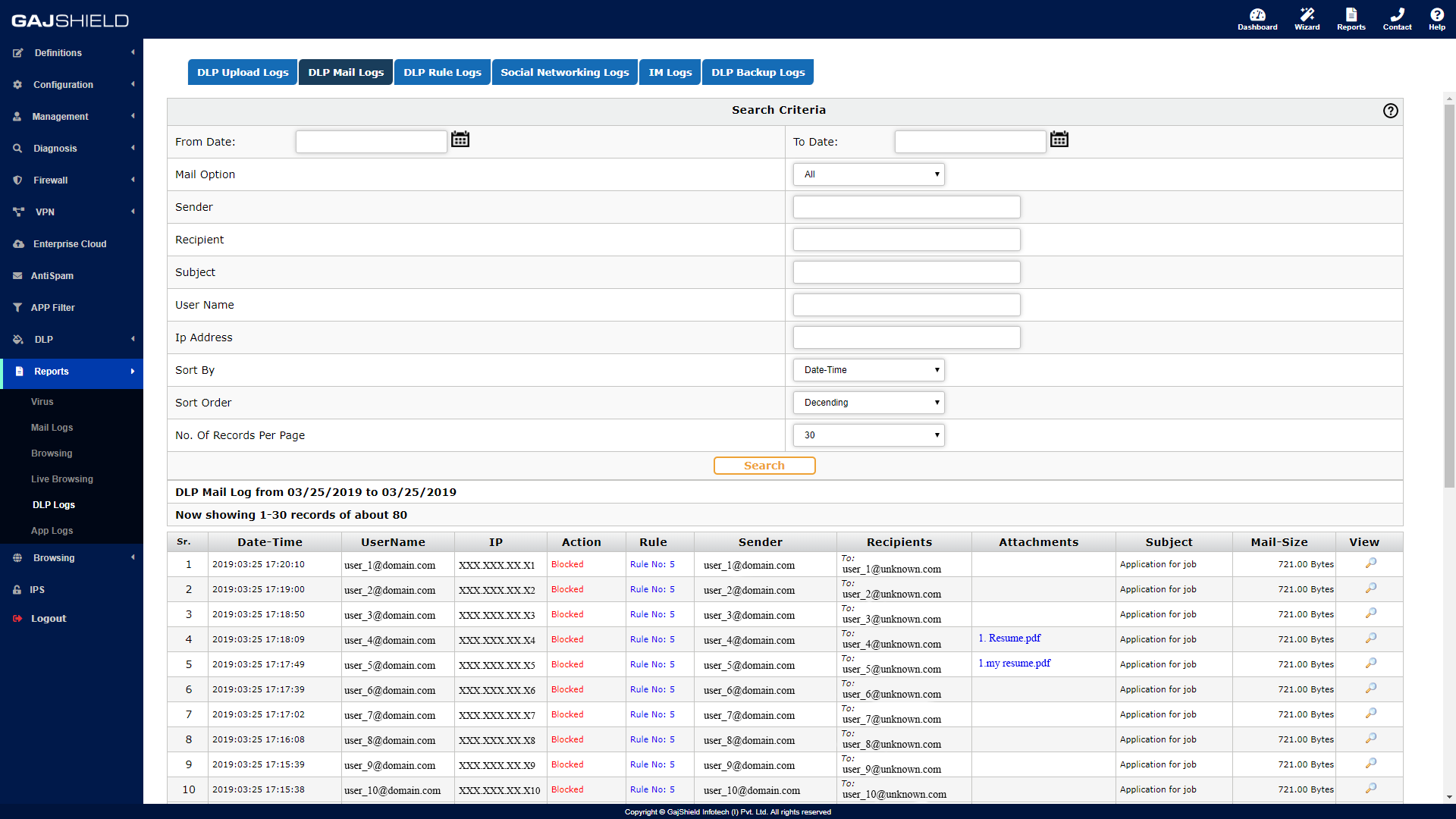Focus the Ip Address input field

[907, 337]
